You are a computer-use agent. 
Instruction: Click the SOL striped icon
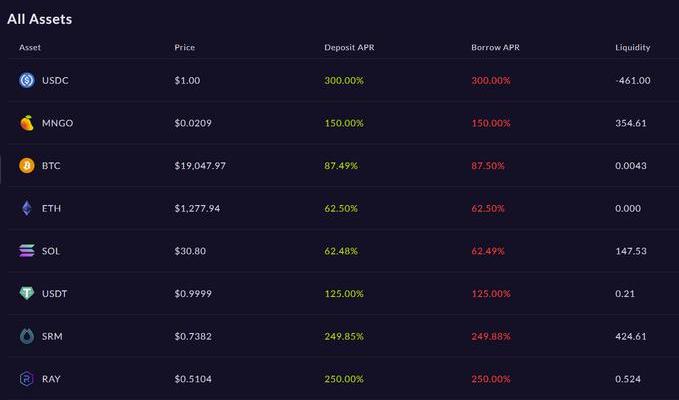click(27, 251)
